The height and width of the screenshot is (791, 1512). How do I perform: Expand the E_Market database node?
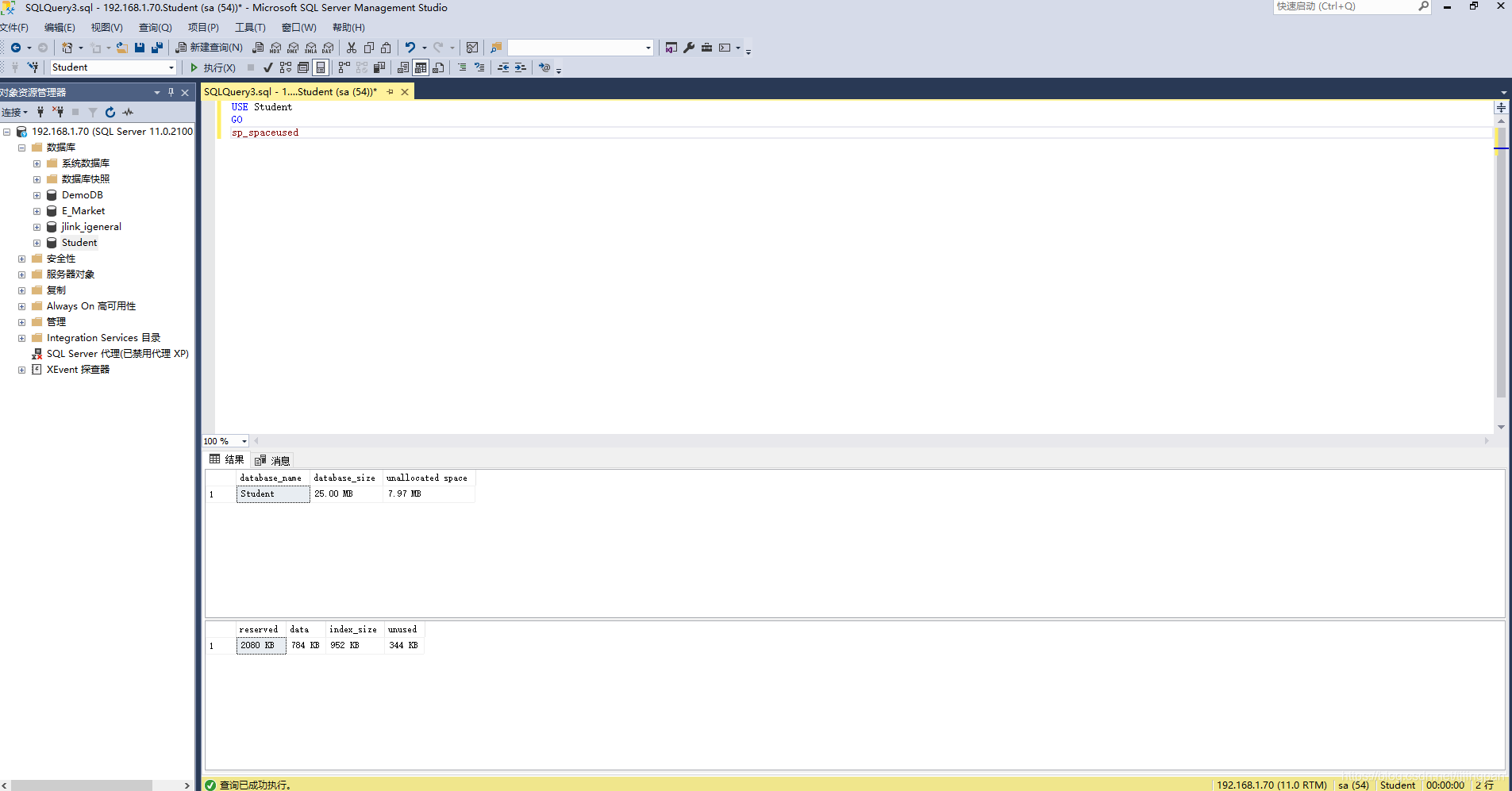point(37,211)
